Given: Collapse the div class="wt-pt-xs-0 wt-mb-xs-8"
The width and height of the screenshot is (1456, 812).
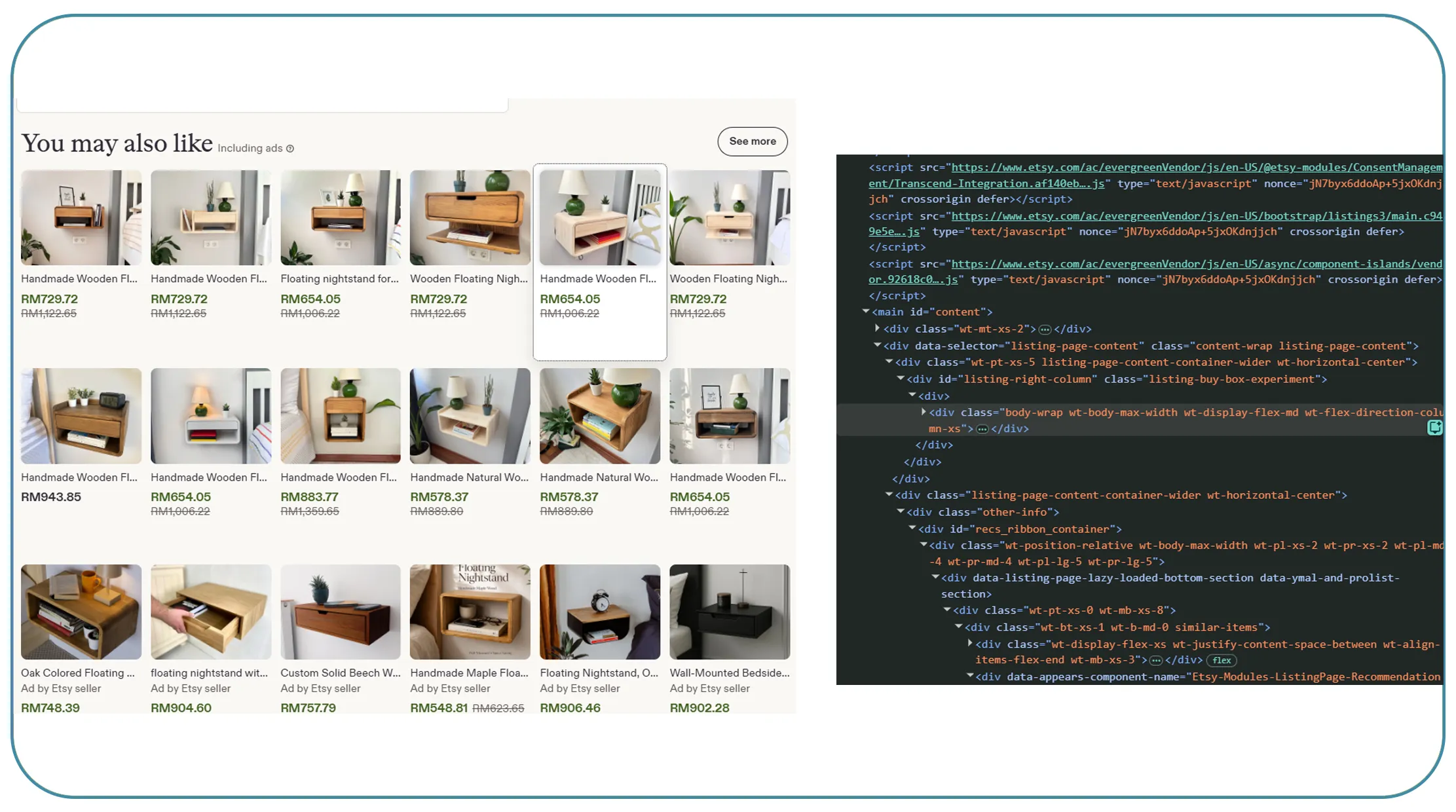Looking at the screenshot, I should 947,610.
